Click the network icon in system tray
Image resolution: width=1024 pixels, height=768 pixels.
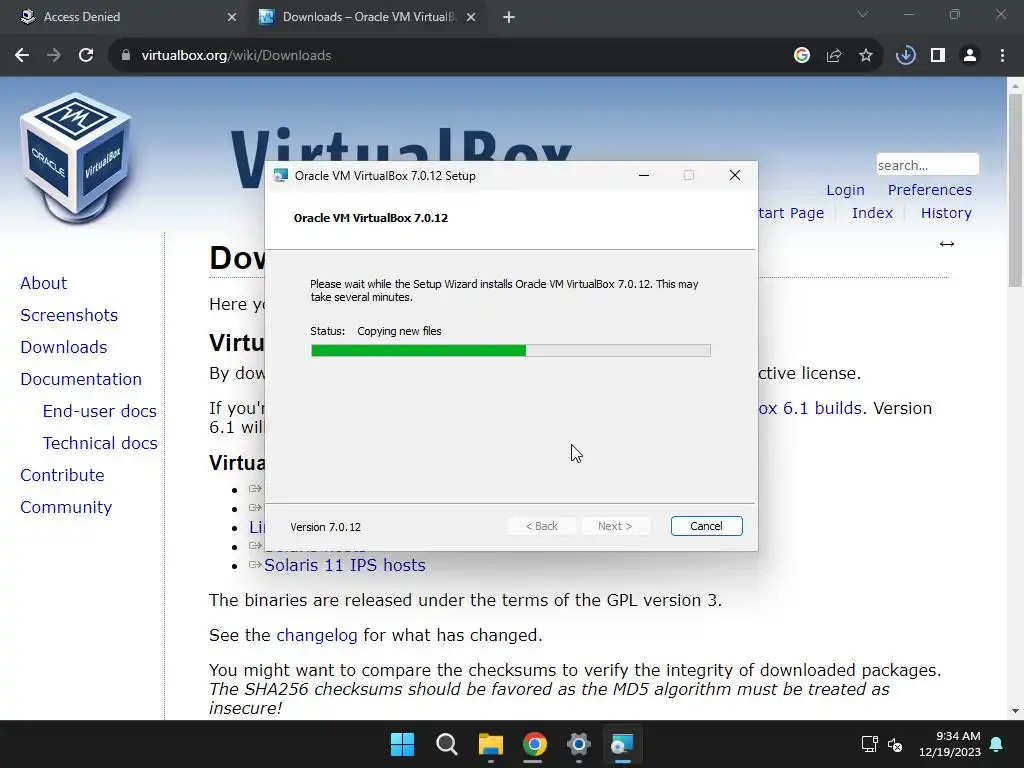point(869,744)
